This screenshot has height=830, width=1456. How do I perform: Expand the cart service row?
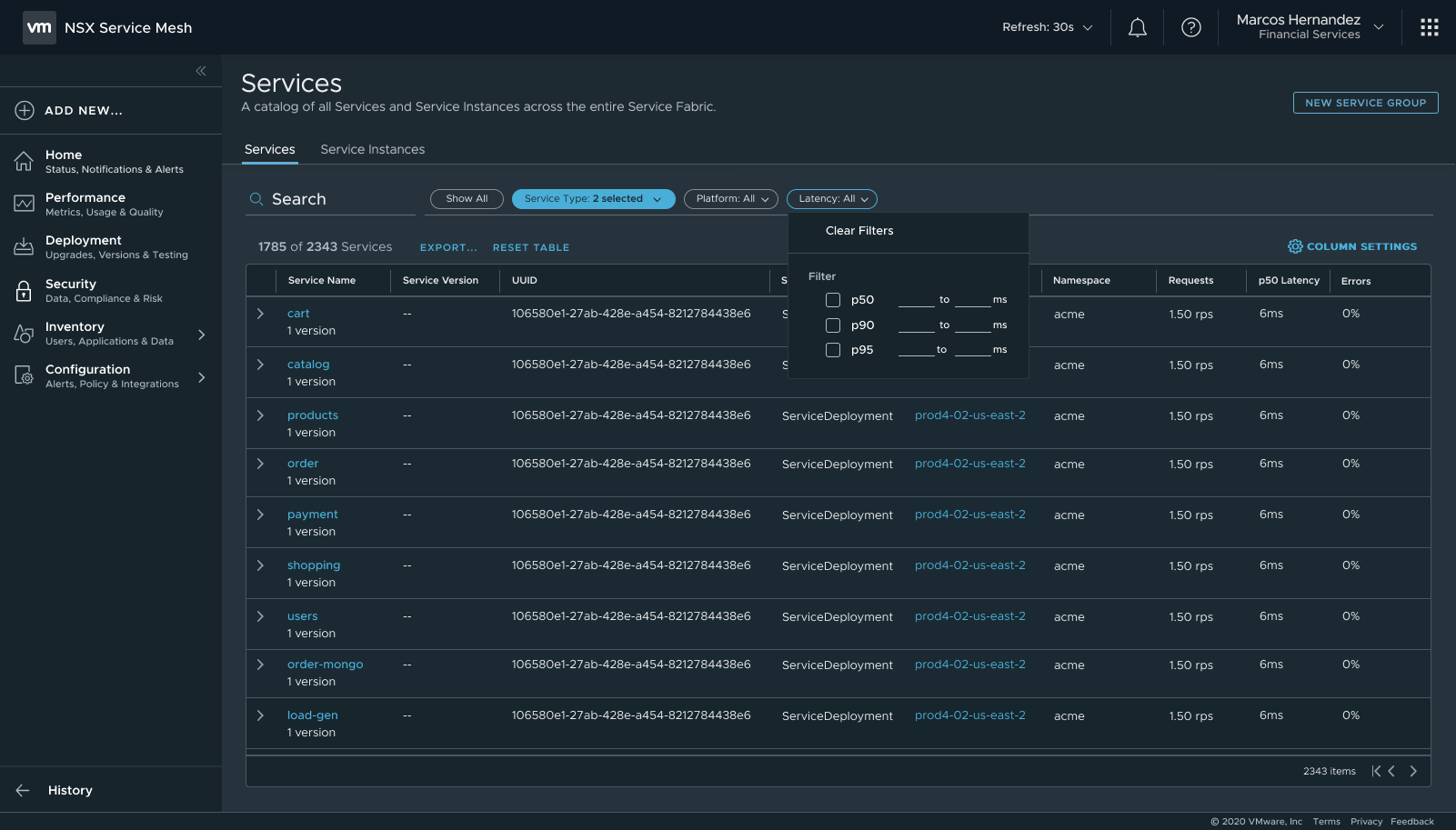[260, 314]
